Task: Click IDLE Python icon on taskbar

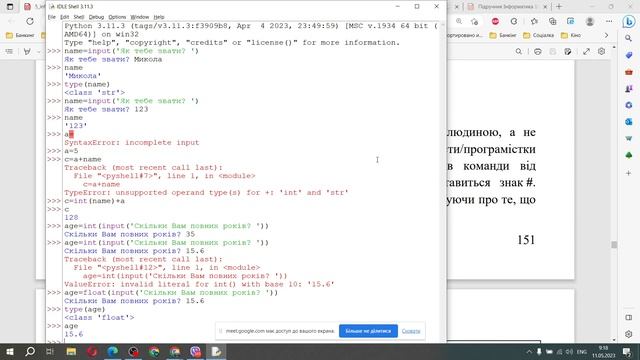Action: point(216,351)
